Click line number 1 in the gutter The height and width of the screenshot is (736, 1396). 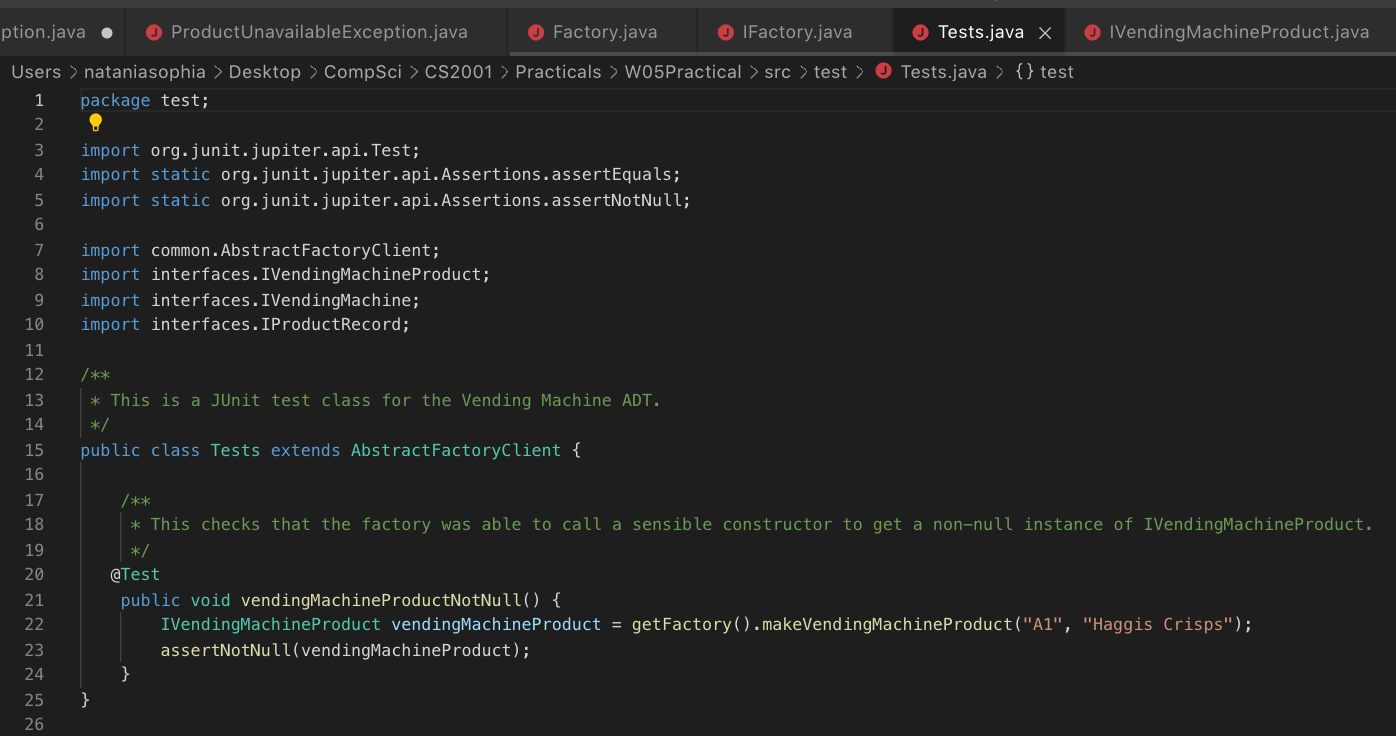pyautogui.click(x=39, y=100)
